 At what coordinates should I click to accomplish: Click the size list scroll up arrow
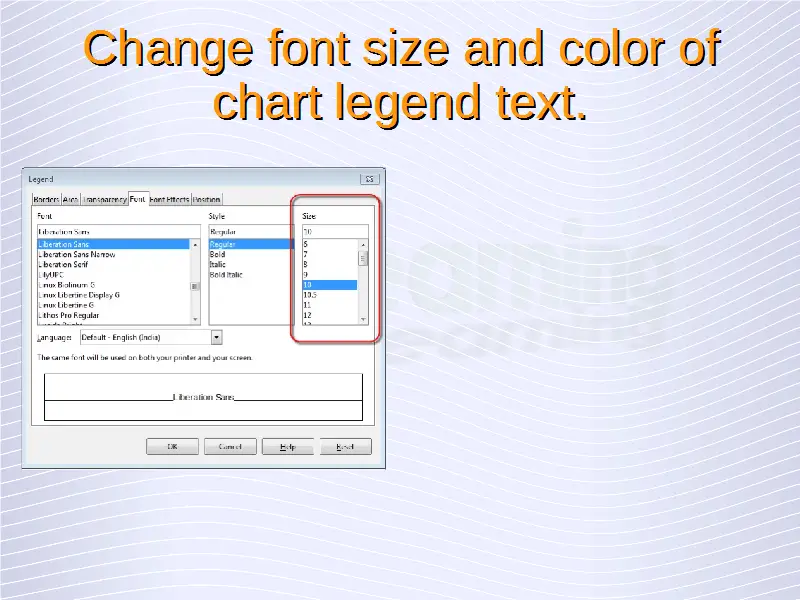[x=364, y=244]
